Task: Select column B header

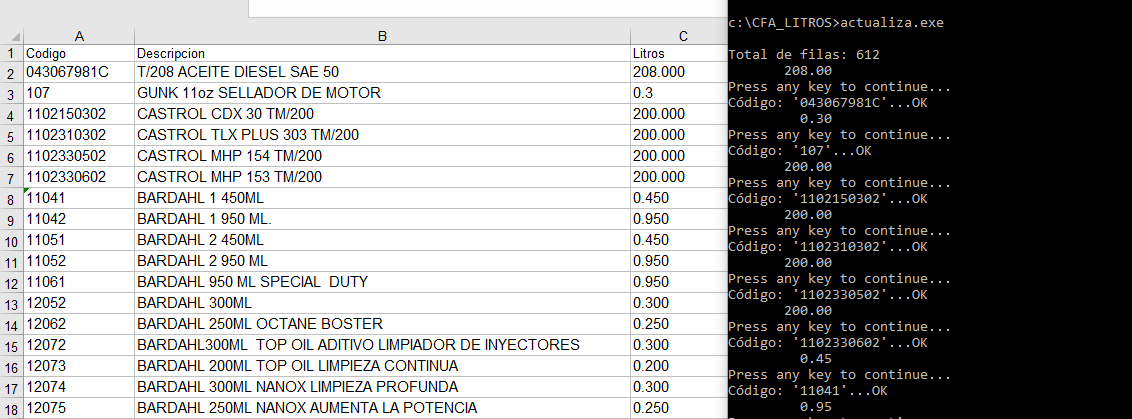Action: coord(383,36)
